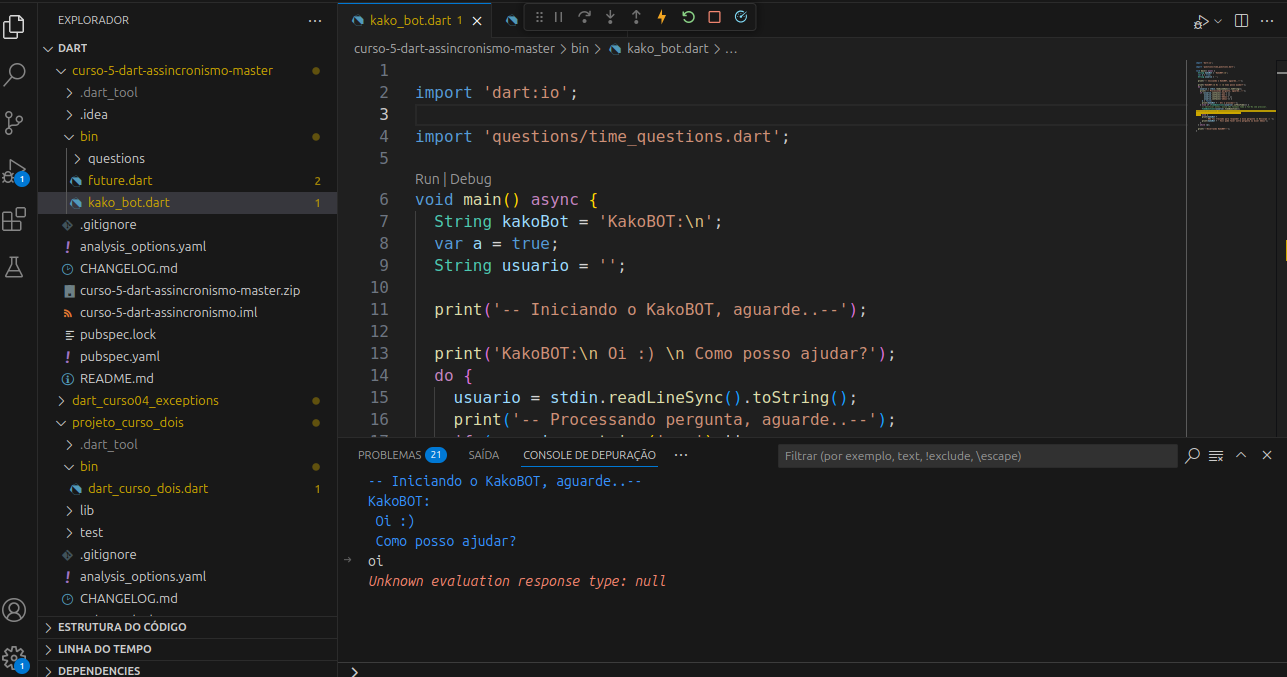Switch to the PROBLEMAS panel tab
This screenshot has width=1287, height=677.
coord(401,455)
